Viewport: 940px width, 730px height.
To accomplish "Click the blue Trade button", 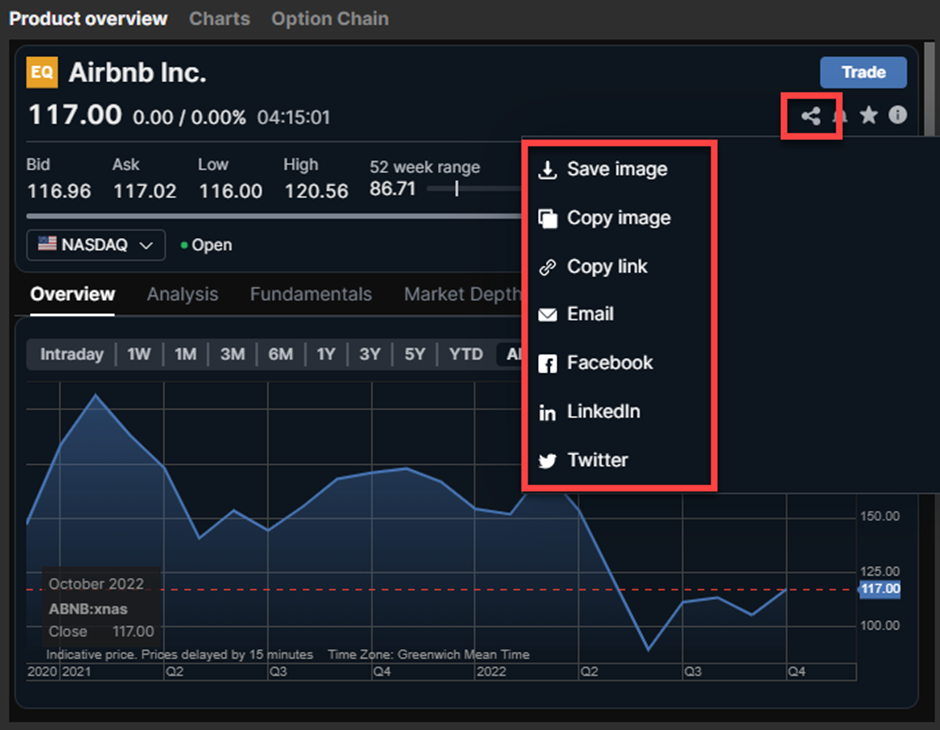I will point(863,73).
